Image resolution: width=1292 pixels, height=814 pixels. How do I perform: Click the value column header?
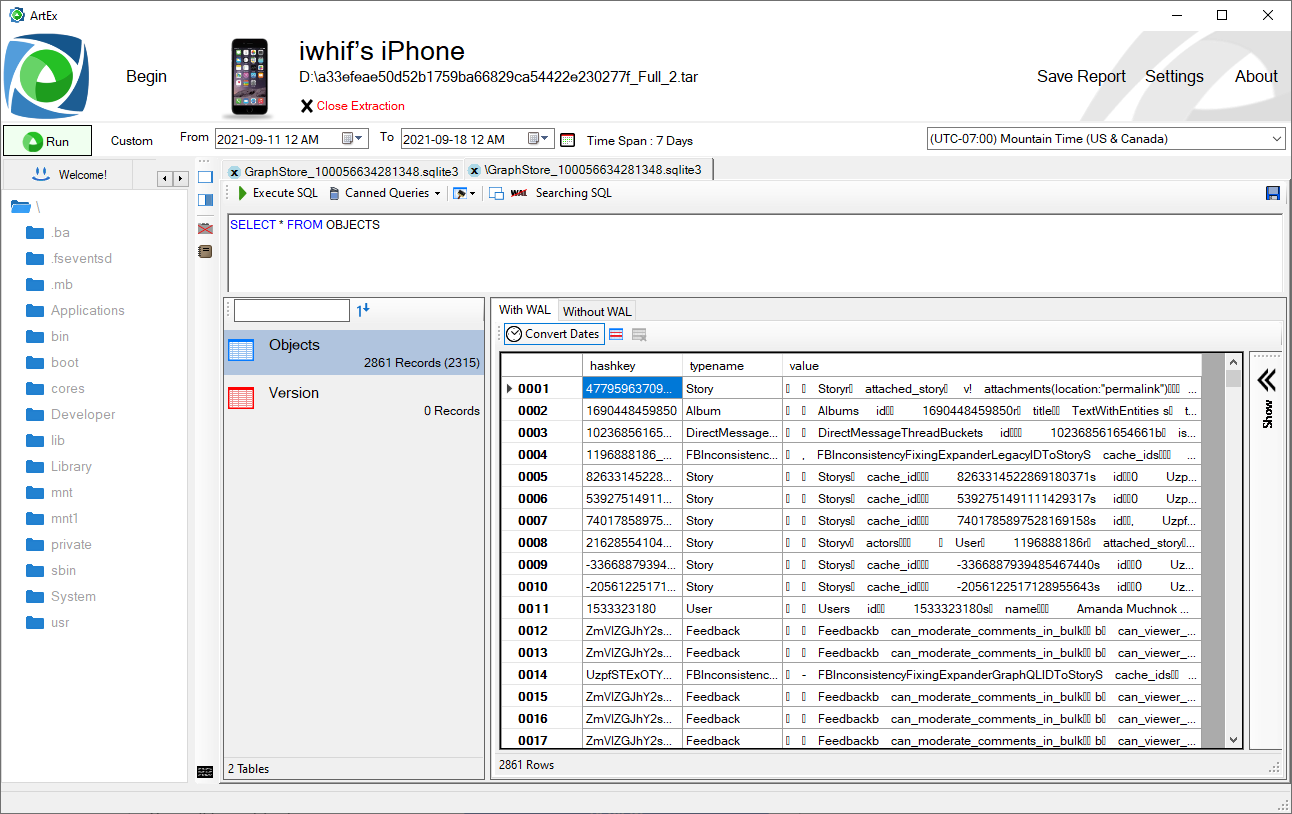992,365
